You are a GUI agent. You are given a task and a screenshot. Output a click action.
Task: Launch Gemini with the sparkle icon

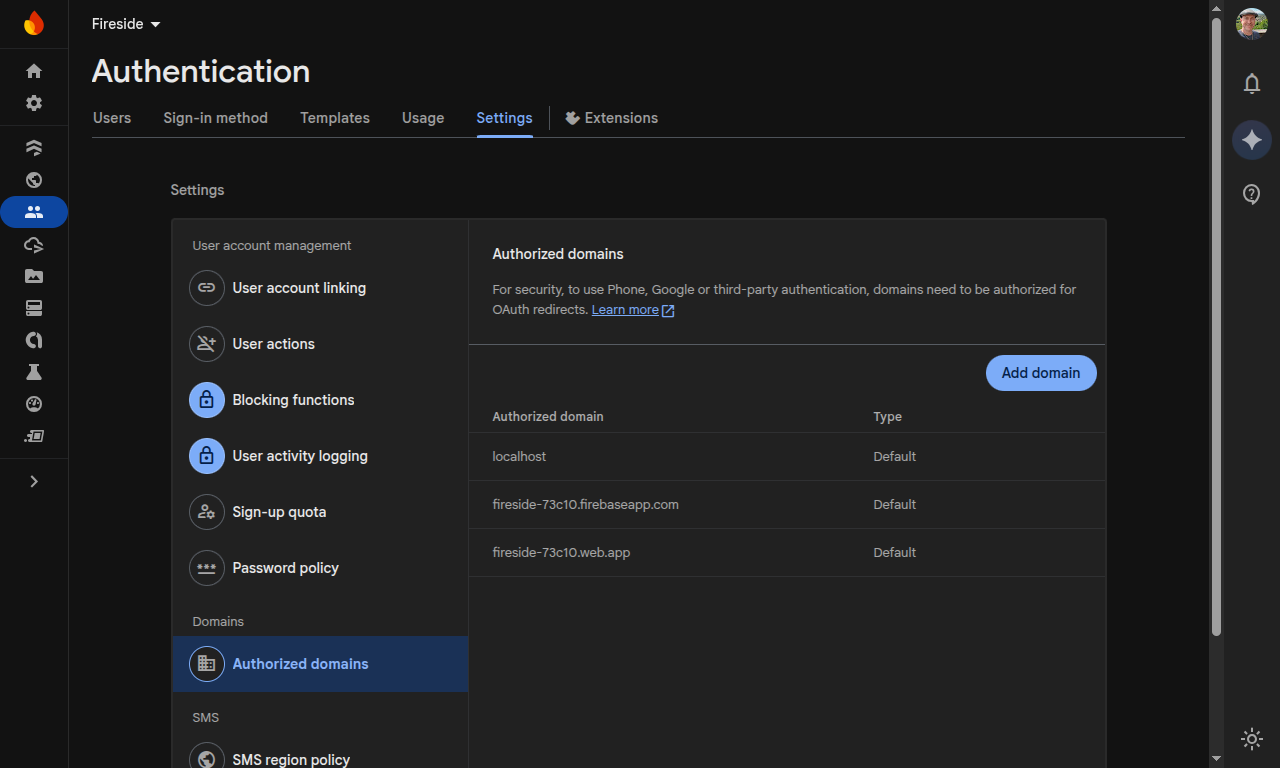[x=1251, y=139]
